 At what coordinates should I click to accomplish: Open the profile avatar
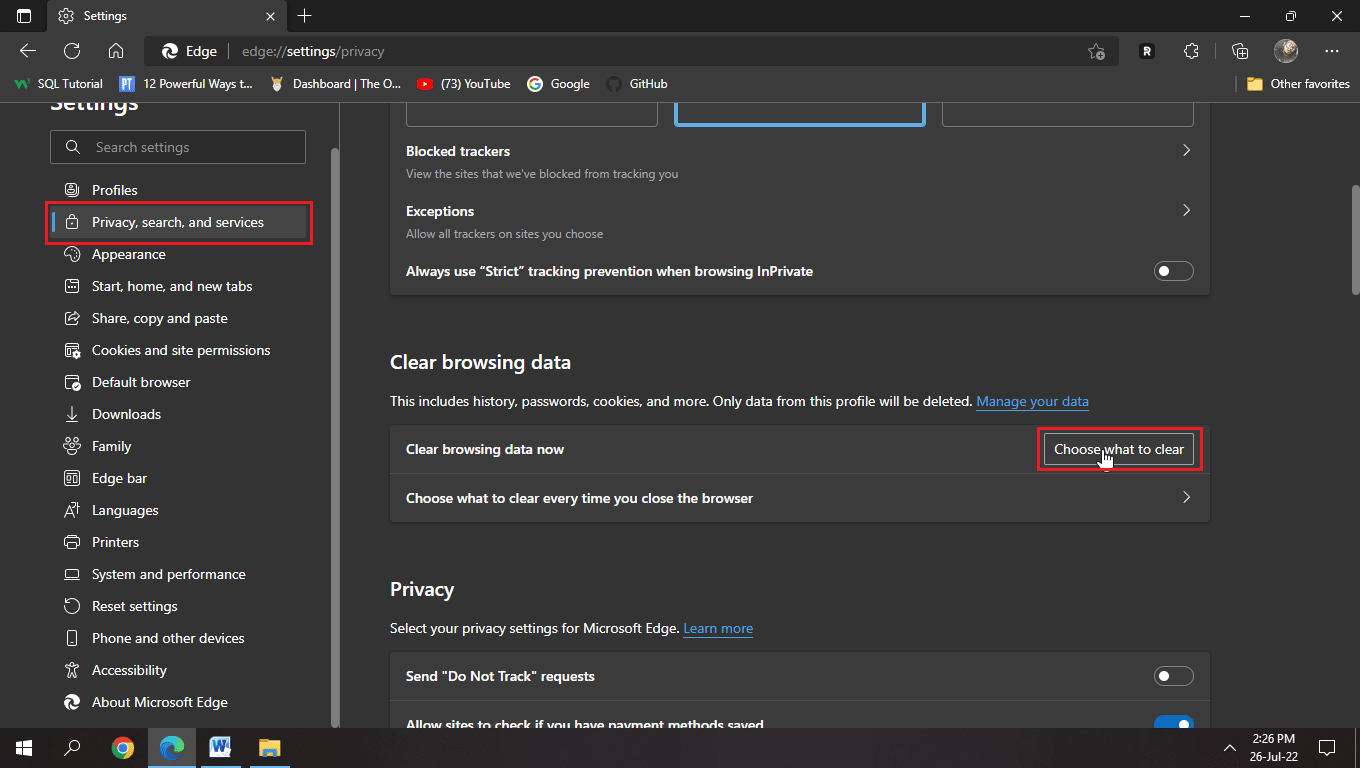pos(1286,51)
